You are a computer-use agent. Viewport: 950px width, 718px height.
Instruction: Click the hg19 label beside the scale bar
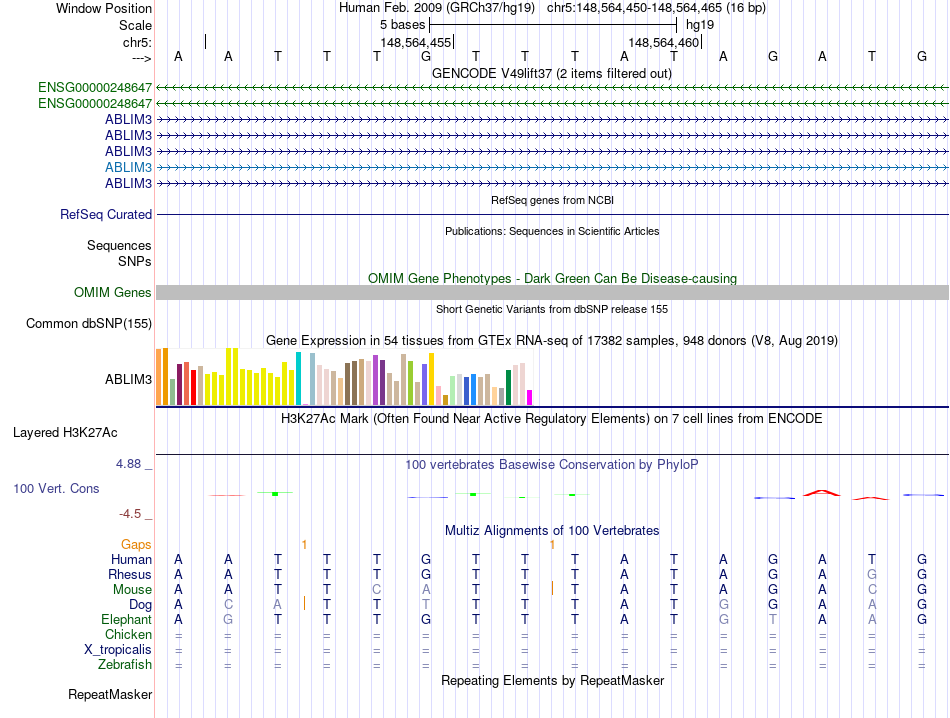pos(700,25)
